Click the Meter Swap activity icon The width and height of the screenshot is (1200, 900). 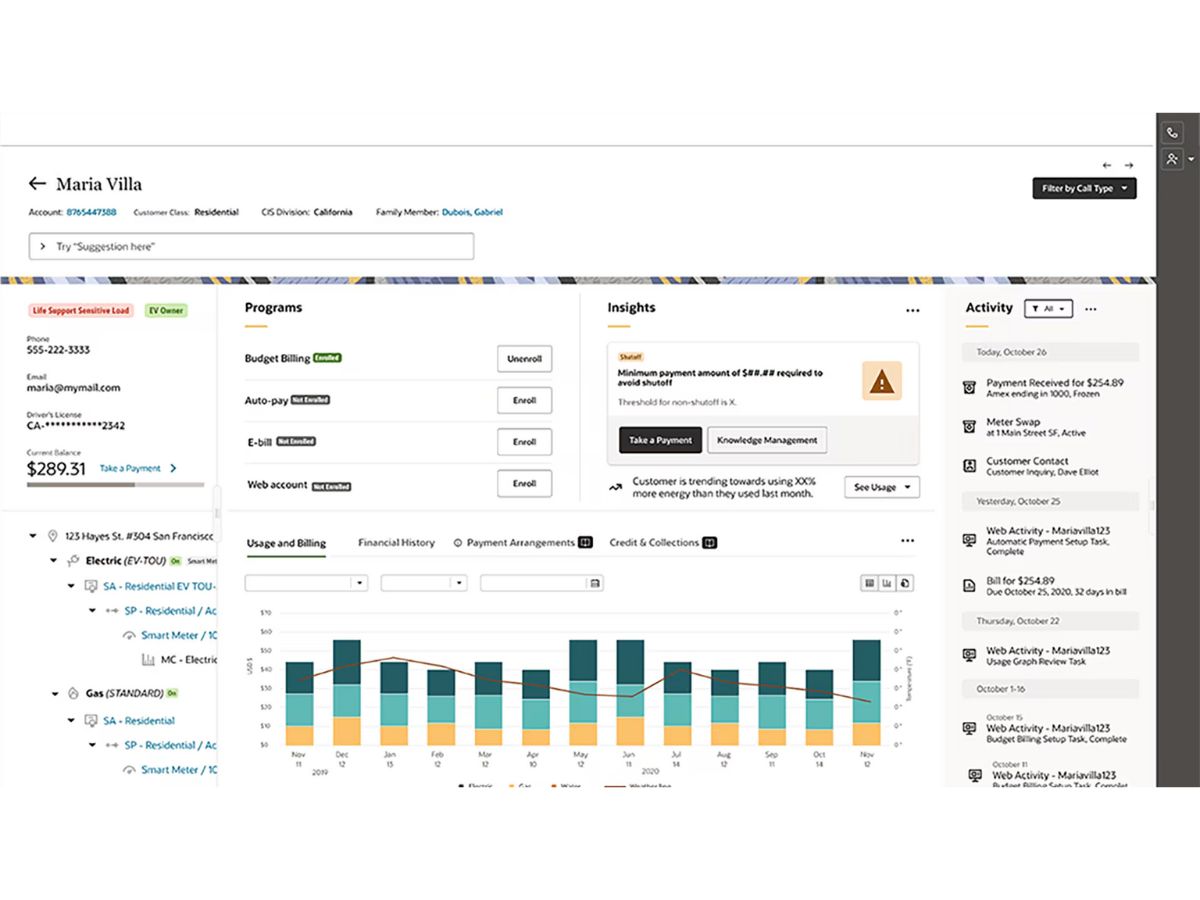point(969,427)
